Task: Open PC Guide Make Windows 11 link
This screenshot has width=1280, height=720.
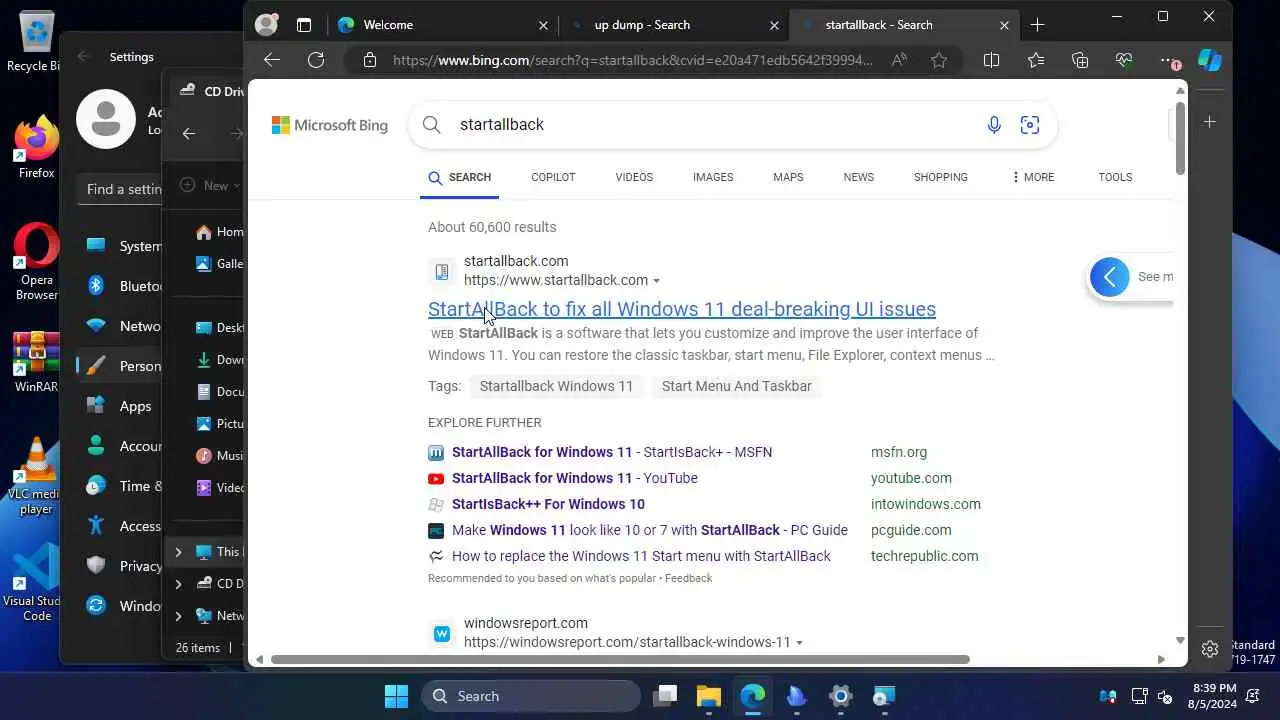Action: coord(650,530)
